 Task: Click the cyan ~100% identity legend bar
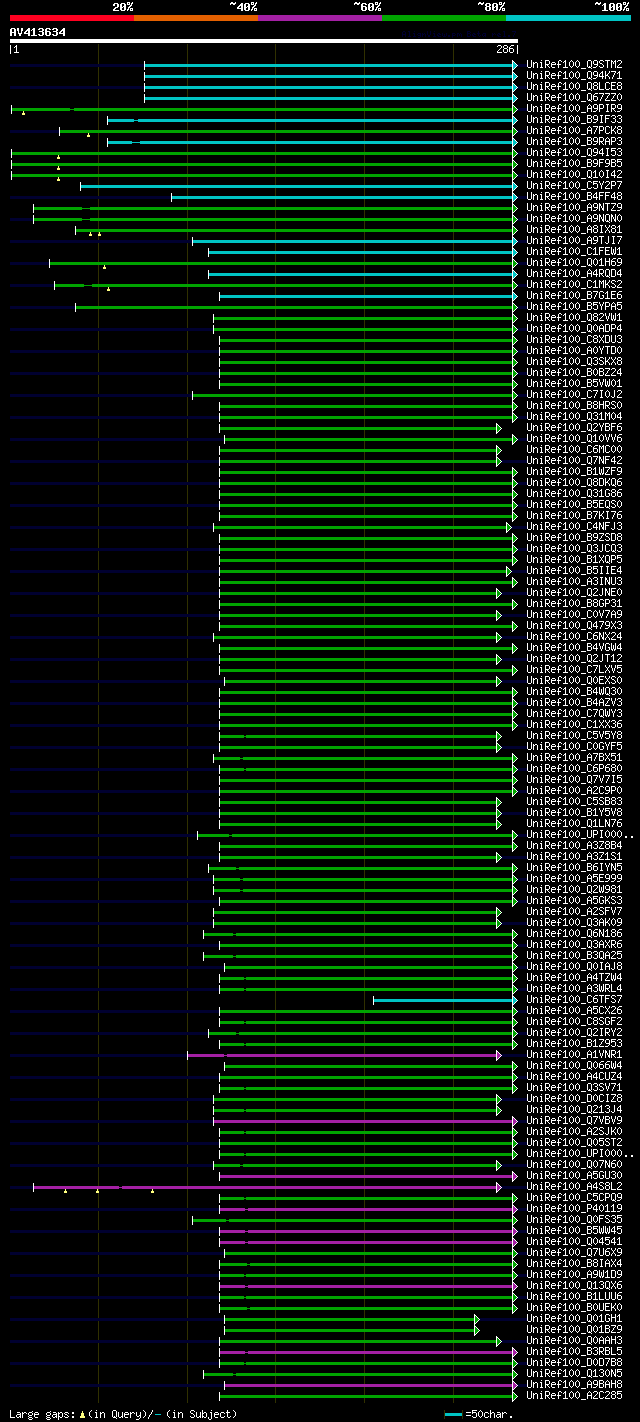pyautogui.click(x=568, y=18)
